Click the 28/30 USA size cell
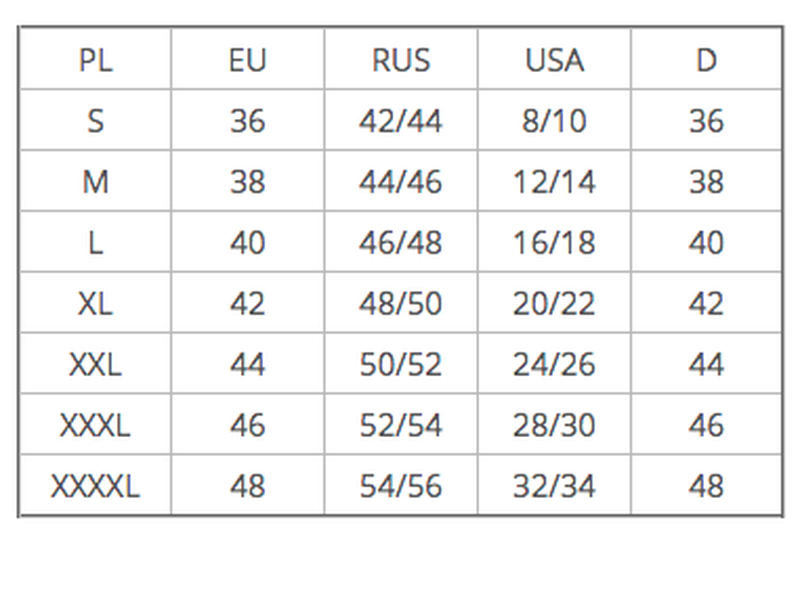 point(554,424)
